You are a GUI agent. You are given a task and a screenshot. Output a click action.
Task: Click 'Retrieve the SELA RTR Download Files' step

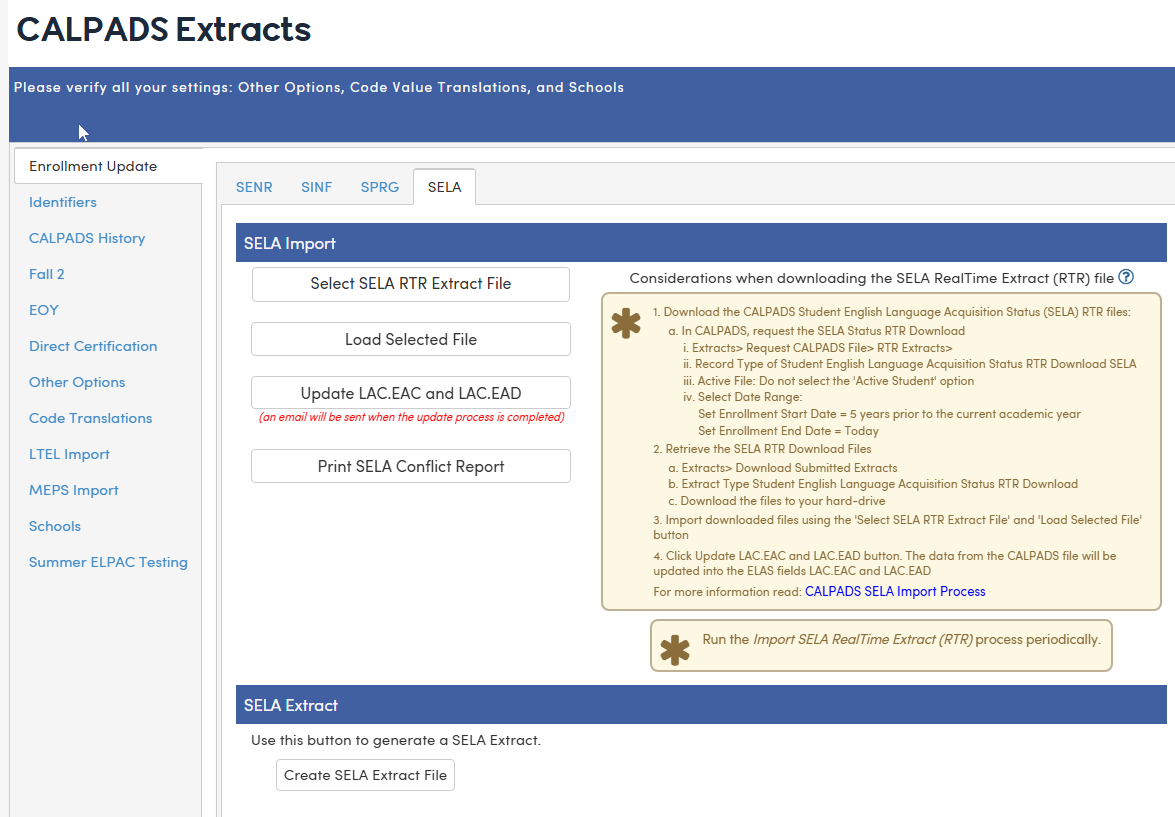(762, 449)
